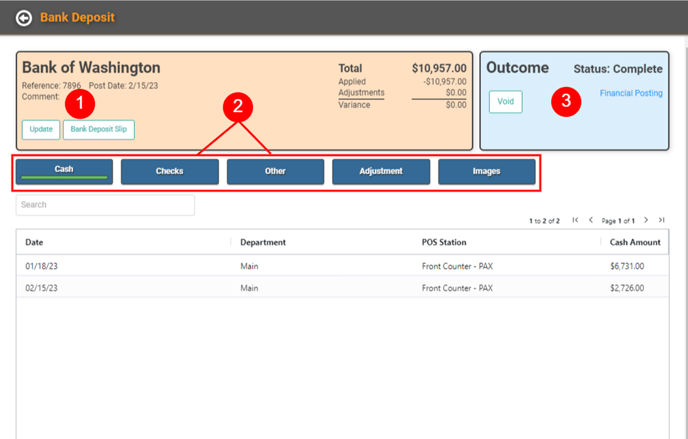The width and height of the screenshot is (688, 439).
Task: Open the Other tab
Action: coord(275,172)
